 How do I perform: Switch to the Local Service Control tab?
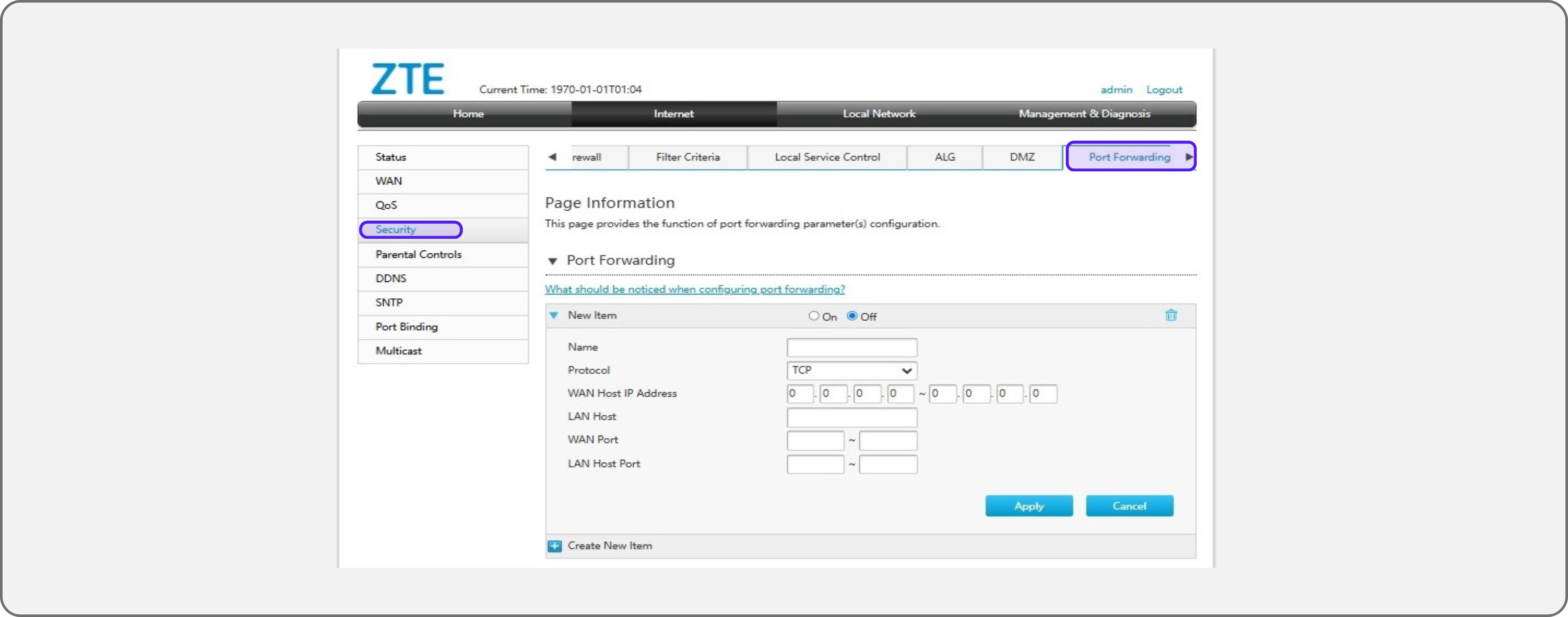coord(827,157)
